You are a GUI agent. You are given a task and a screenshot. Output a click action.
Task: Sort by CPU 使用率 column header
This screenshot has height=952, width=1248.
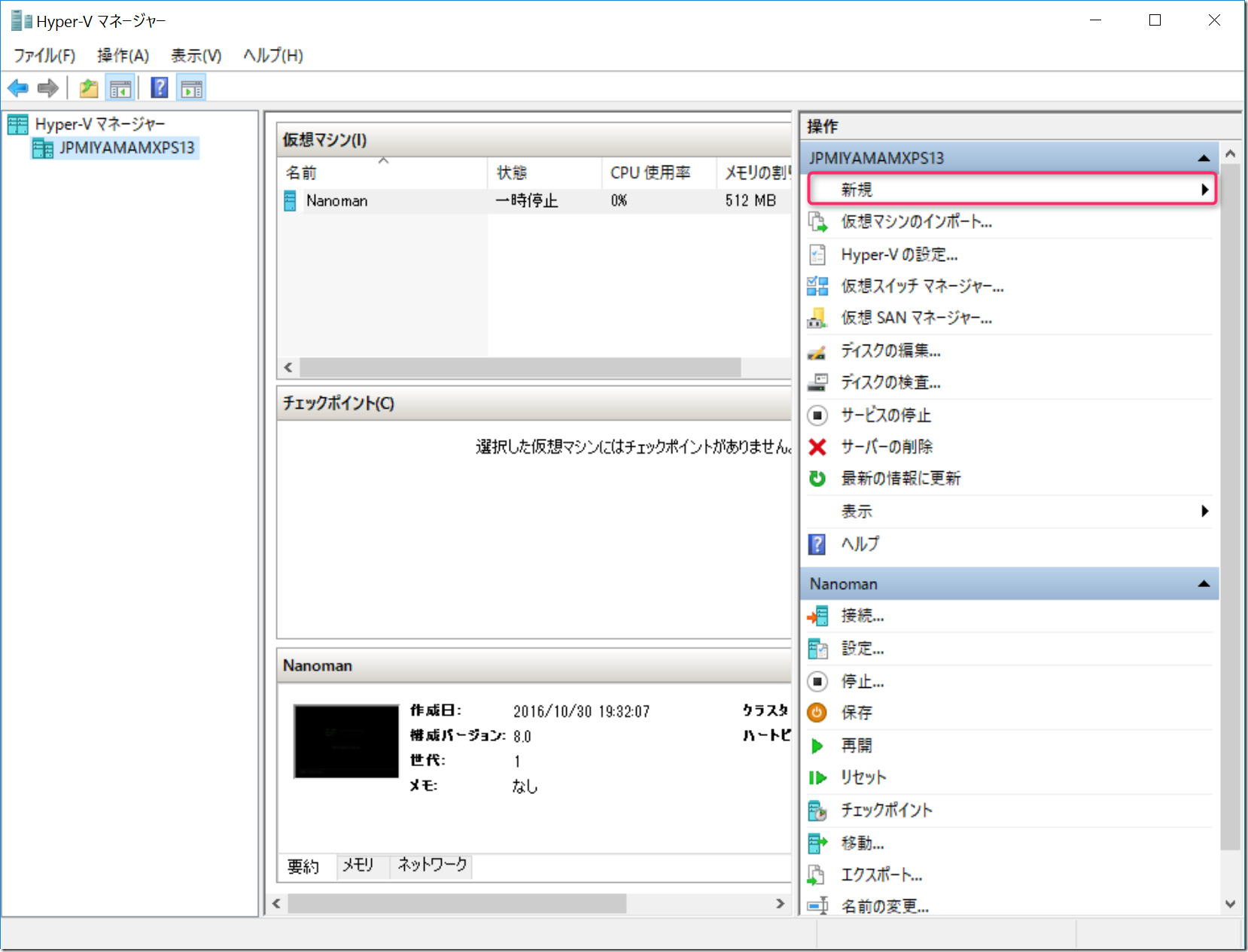659,173
